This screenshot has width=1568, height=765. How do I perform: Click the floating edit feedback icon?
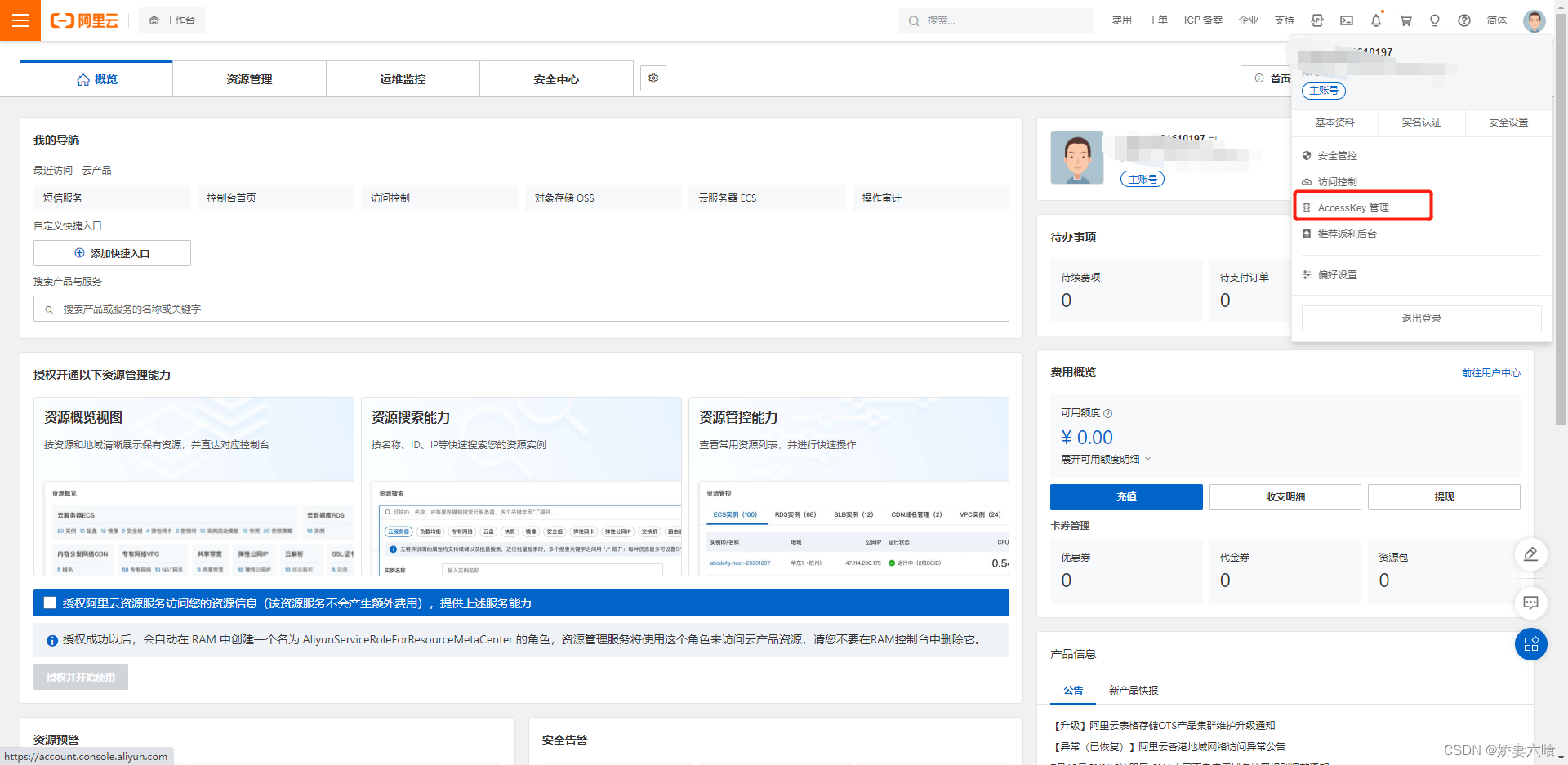pos(1530,554)
